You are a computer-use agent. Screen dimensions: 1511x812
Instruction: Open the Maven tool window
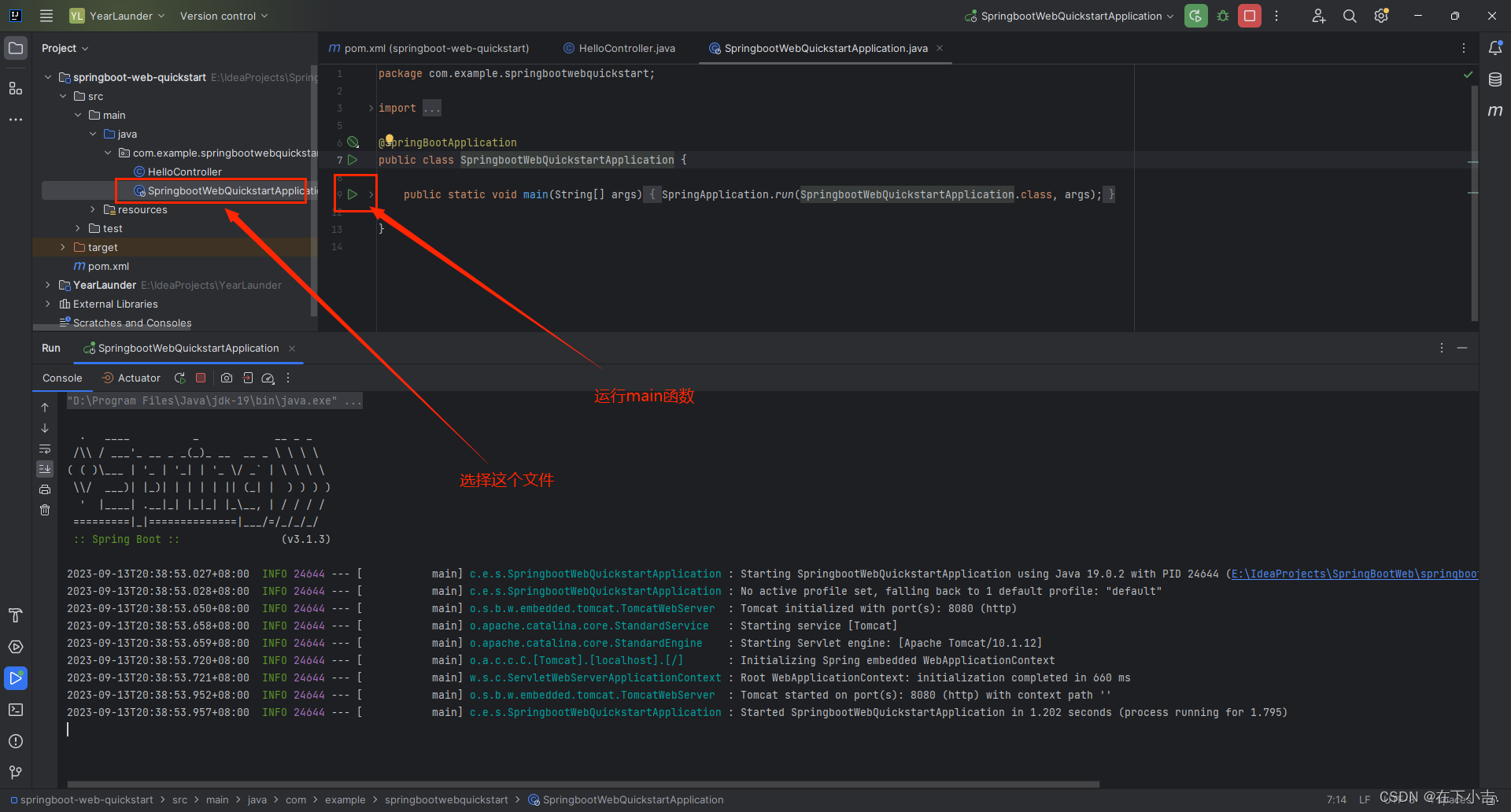(x=1495, y=111)
